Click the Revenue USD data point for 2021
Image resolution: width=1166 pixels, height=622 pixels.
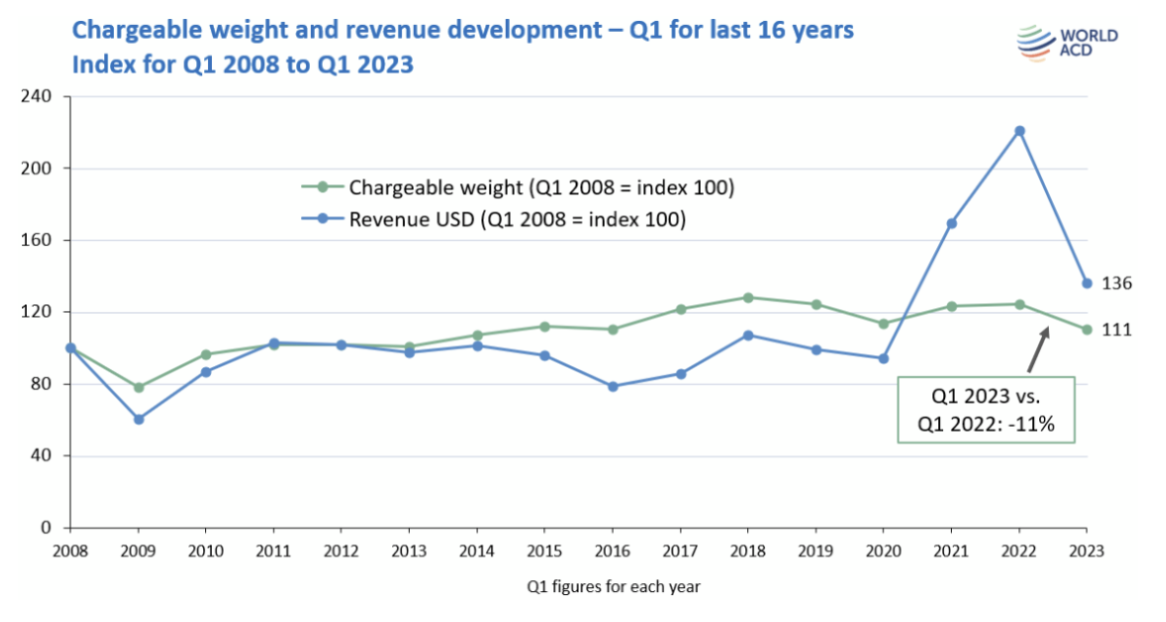click(952, 223)
